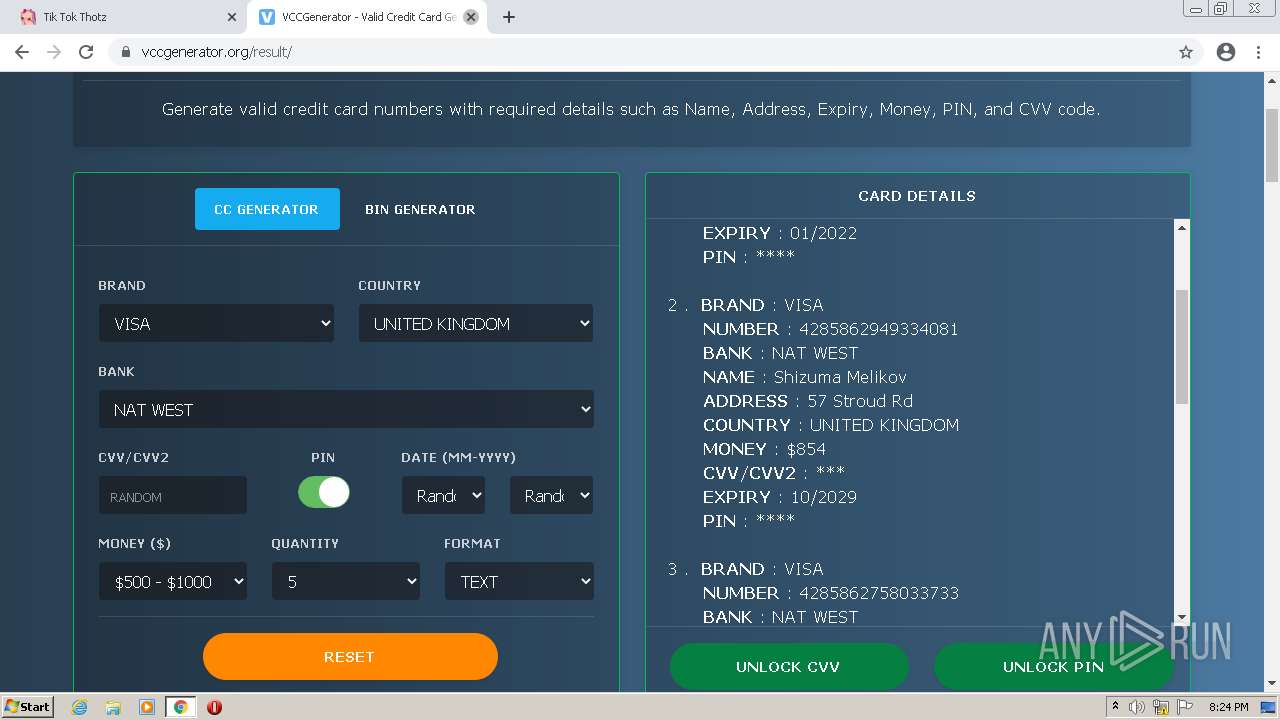
Task: Click the money value $854
Action: point(806,449)
